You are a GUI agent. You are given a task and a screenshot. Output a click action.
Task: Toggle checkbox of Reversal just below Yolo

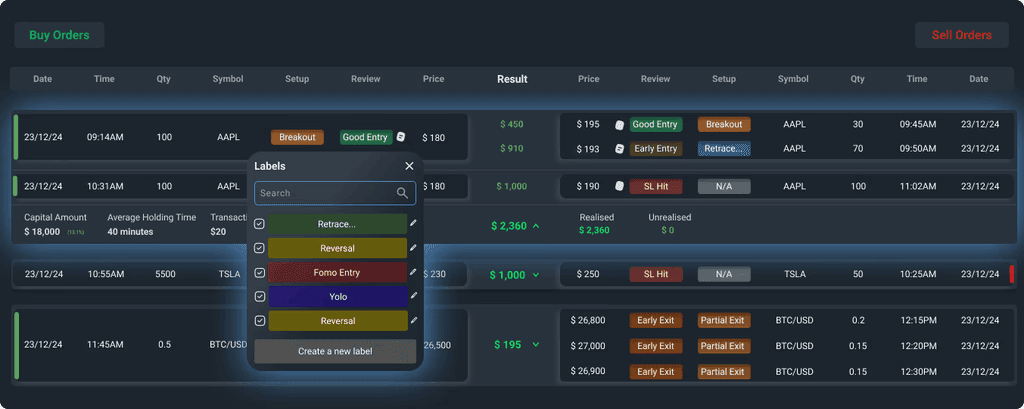coord(259,321)
